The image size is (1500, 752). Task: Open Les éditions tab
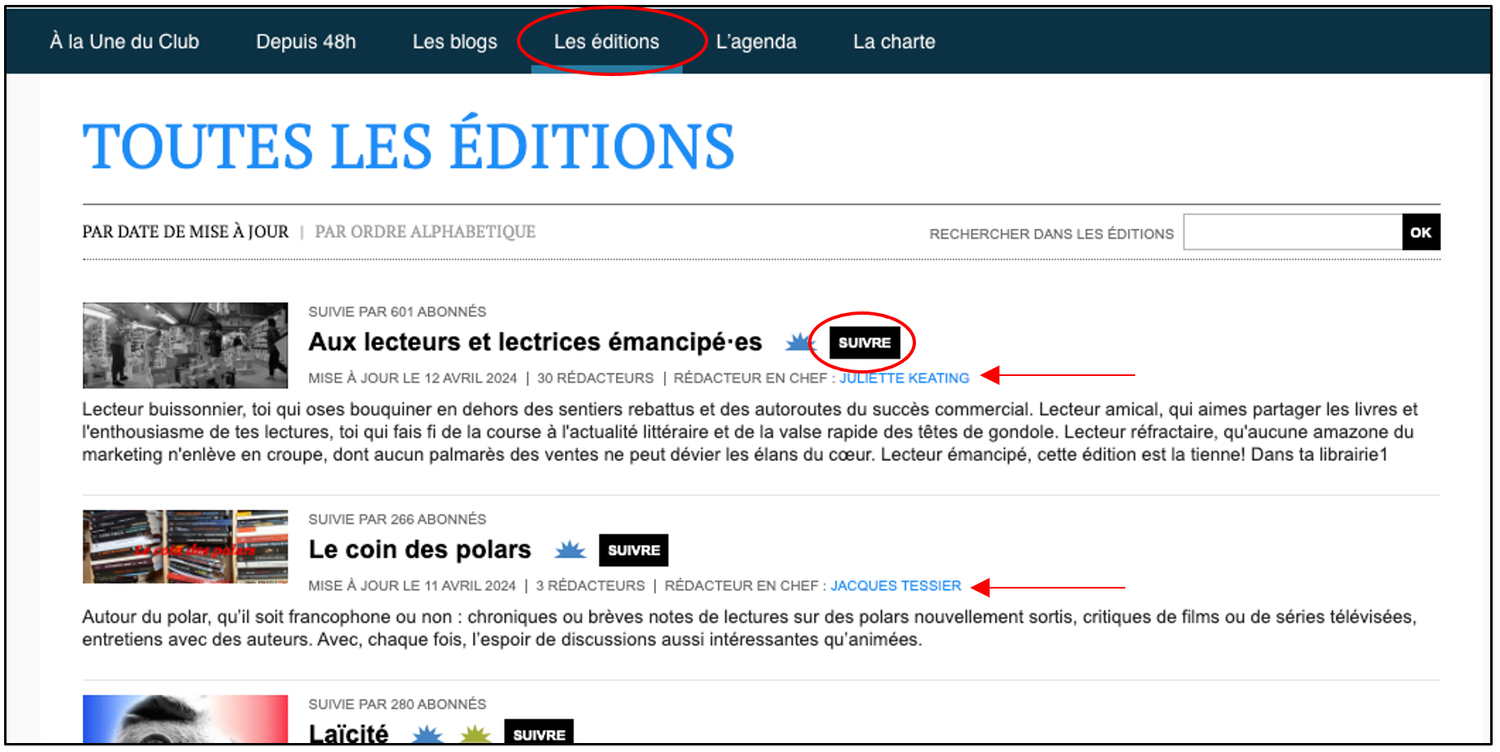pos(607,42)
